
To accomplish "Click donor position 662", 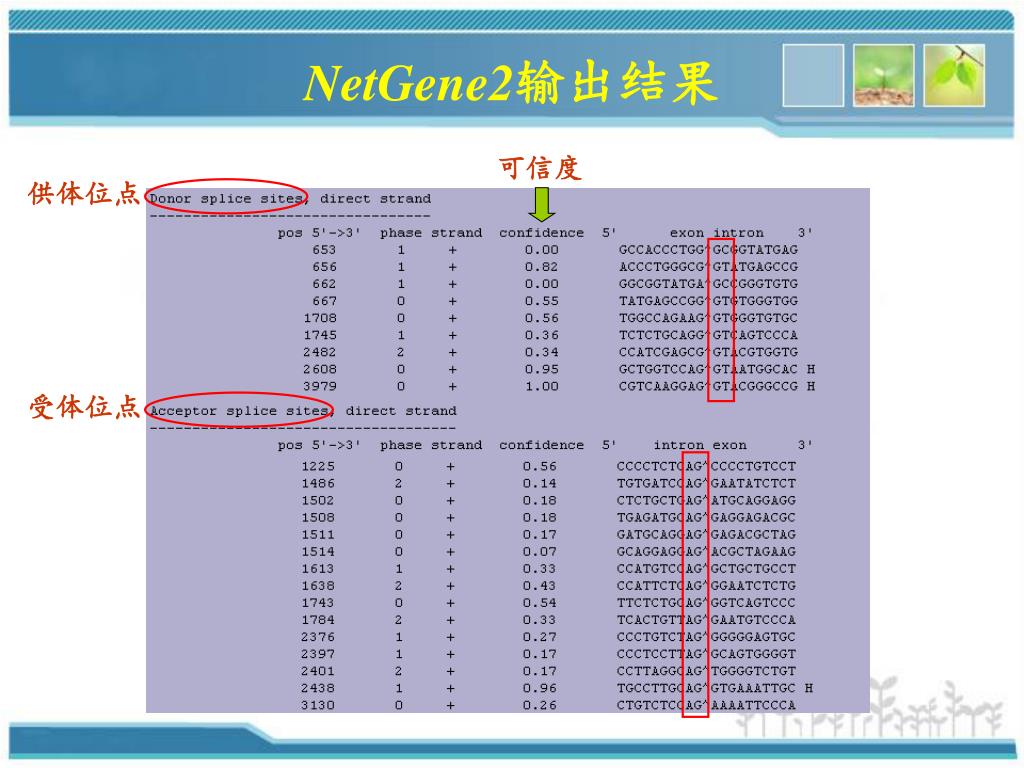I will click(x=324, y=283).
